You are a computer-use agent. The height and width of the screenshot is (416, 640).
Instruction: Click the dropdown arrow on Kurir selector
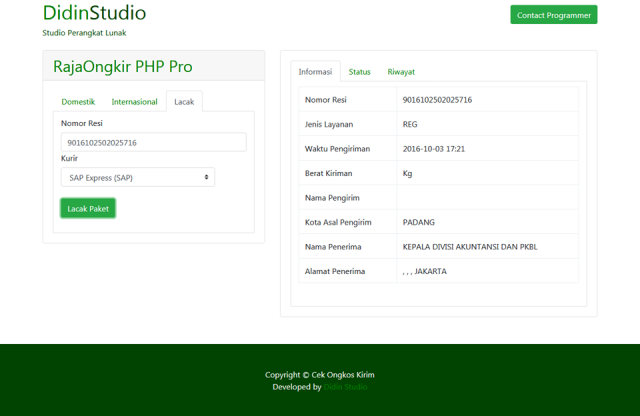pos(207,177)
